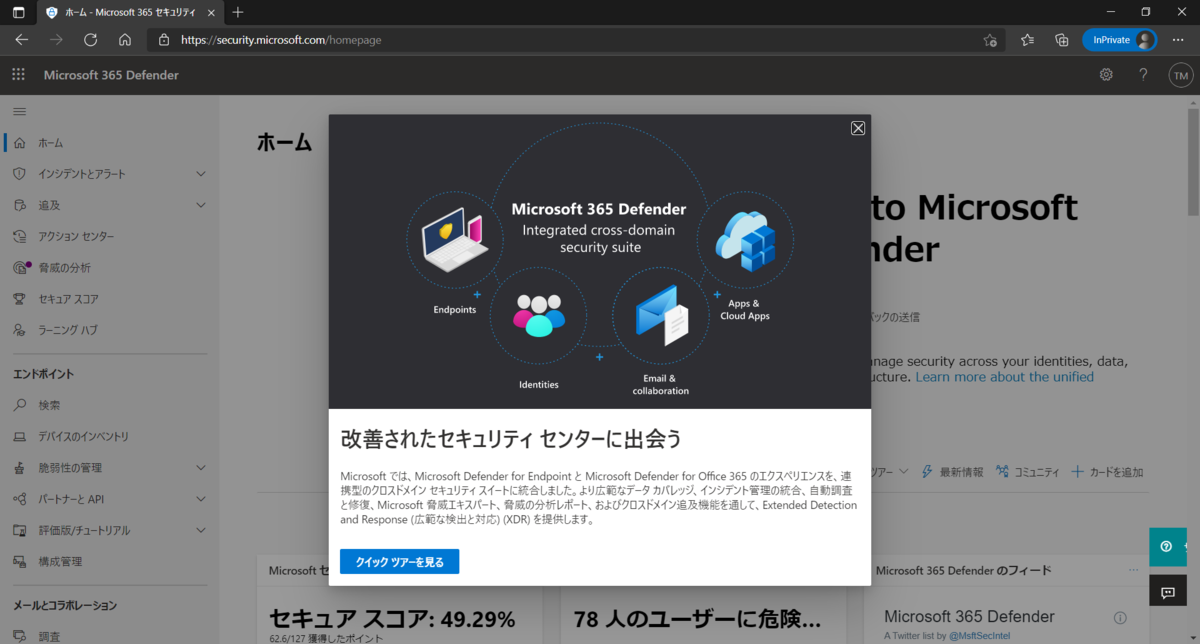Open the feedback chat bubble button
Screen dimensions: 1200x644
coord(1168,592)
